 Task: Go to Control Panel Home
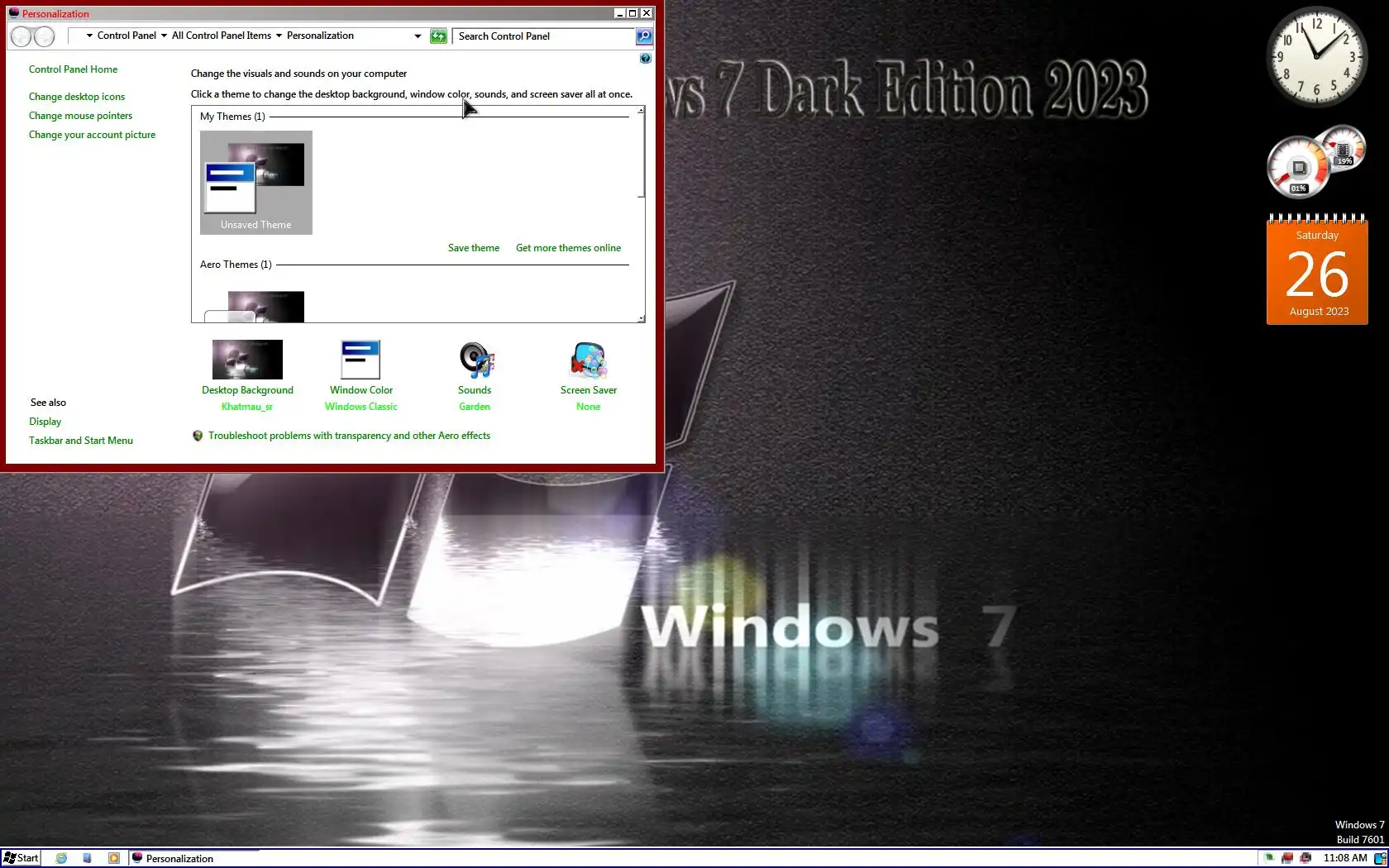pyautogui.click(x=73, y=69)
